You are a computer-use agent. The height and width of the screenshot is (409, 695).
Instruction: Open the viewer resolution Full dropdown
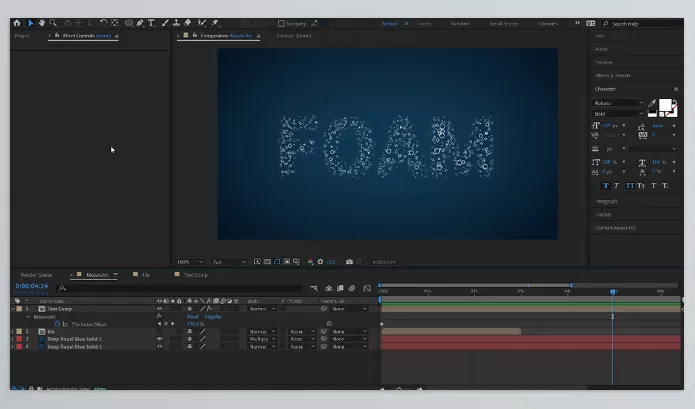coord(229,262)
